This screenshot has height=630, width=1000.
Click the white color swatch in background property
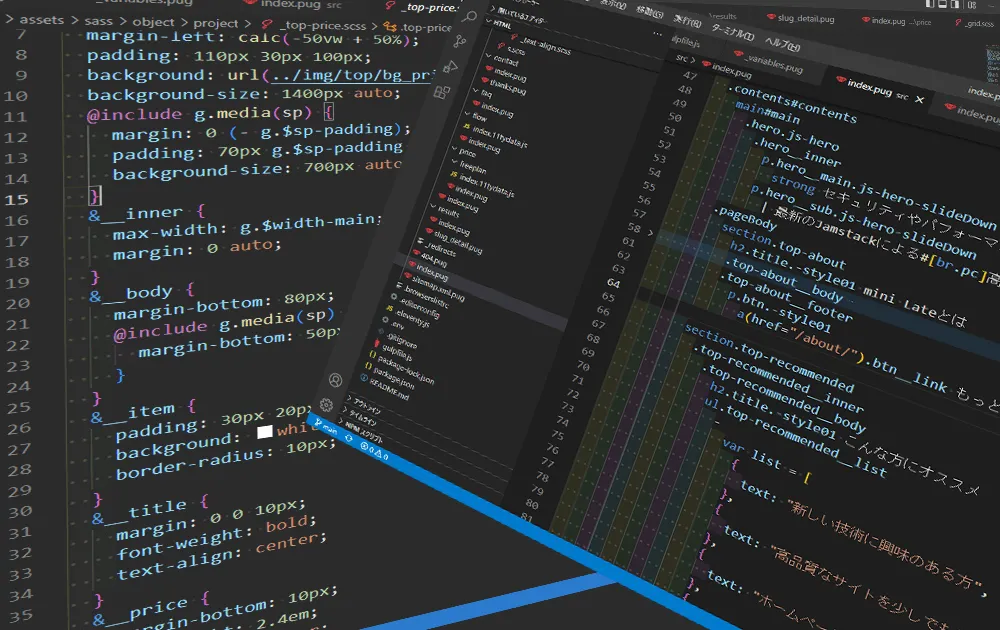click(264, 432)
